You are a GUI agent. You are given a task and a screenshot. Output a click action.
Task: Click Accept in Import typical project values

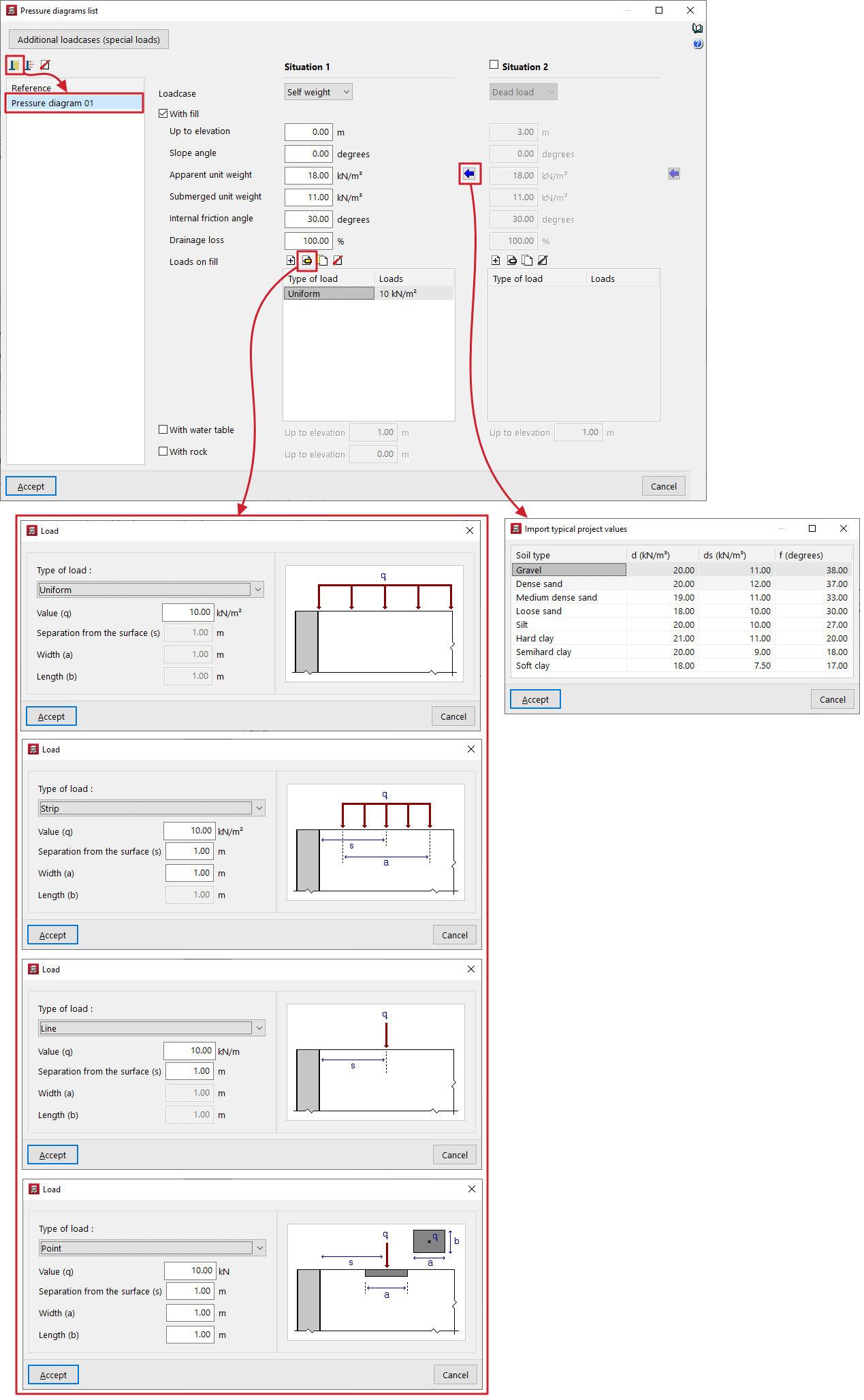(x=535, y=699)
